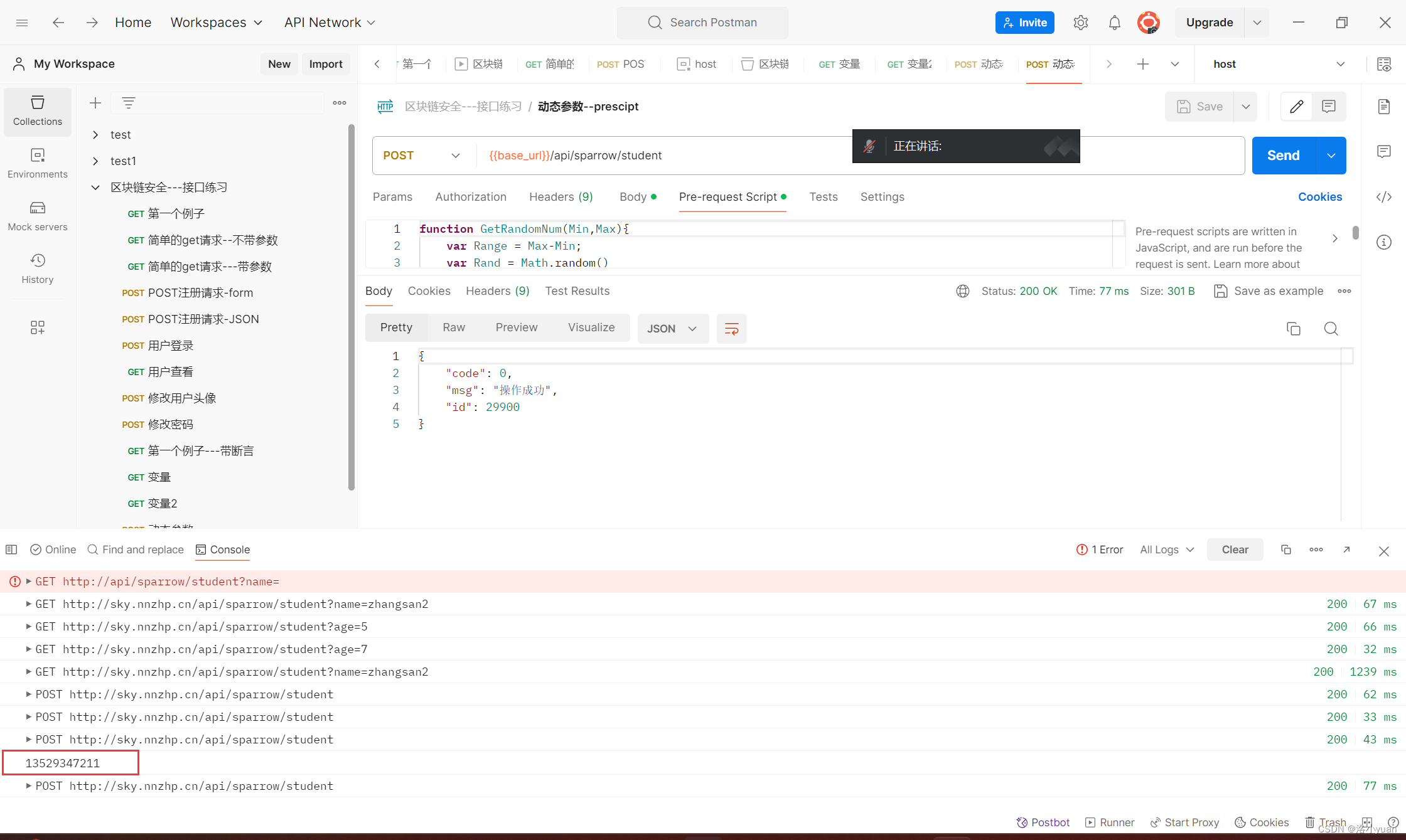Switch to the request Headers (9) tab
Viewport: 1406px width, 840px height.
coord(561,197)
